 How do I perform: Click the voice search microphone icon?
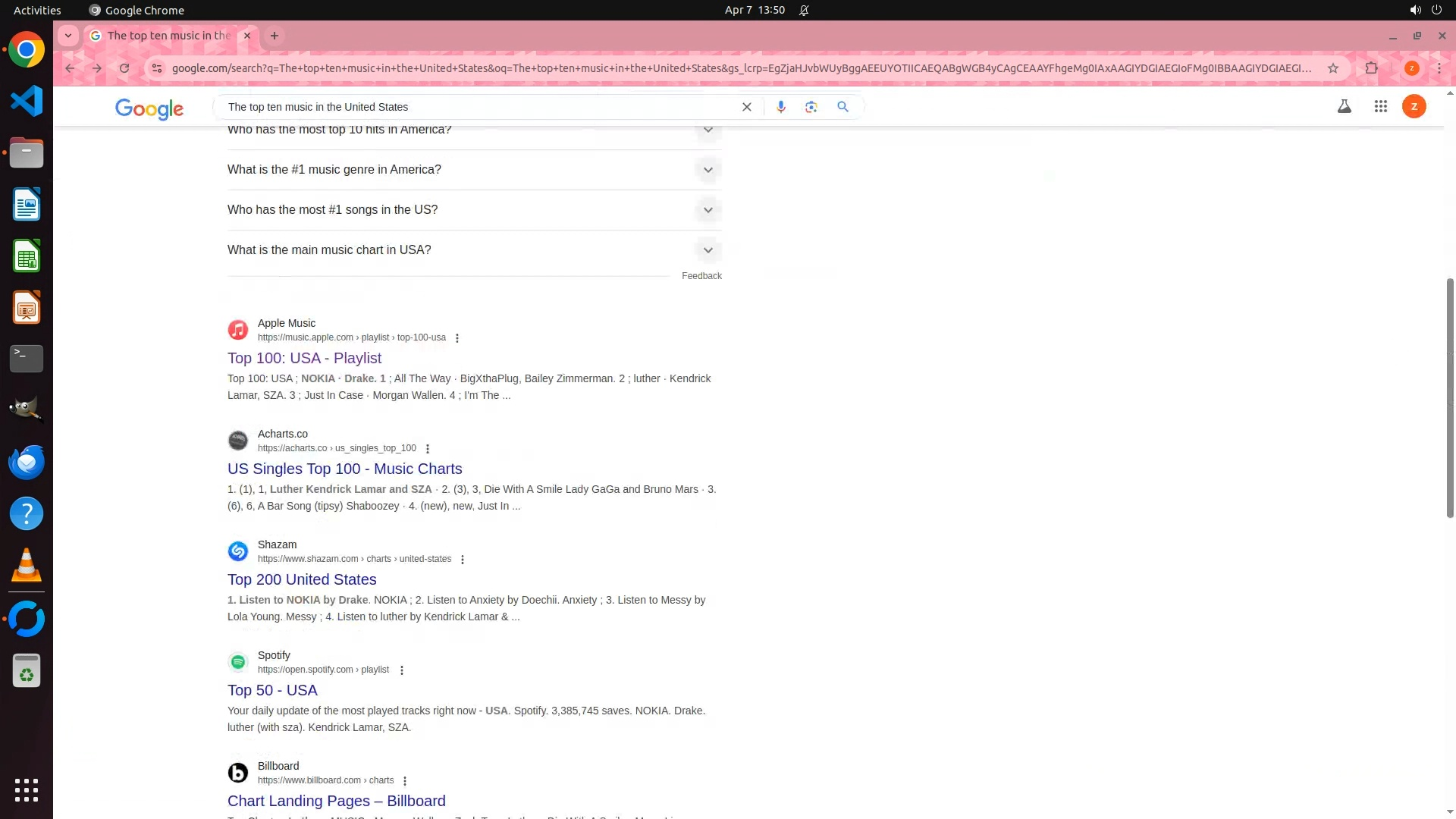(x=780, y=107)
